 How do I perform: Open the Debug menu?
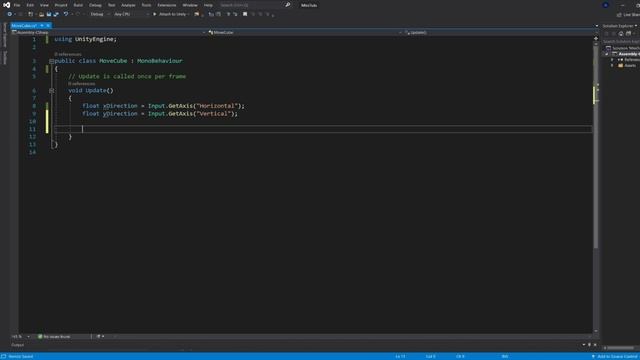tap(95, 5)
